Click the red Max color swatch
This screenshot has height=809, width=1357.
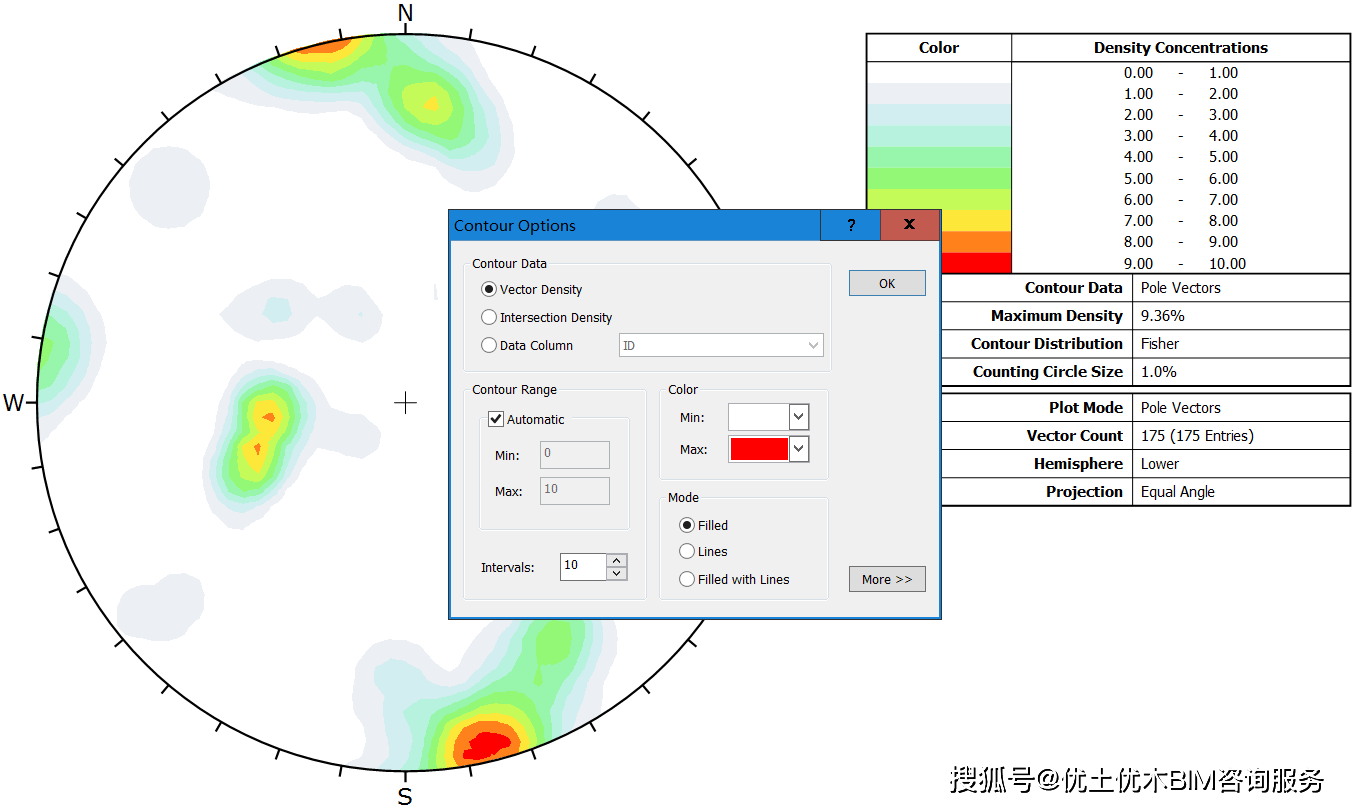coord(759,449)
